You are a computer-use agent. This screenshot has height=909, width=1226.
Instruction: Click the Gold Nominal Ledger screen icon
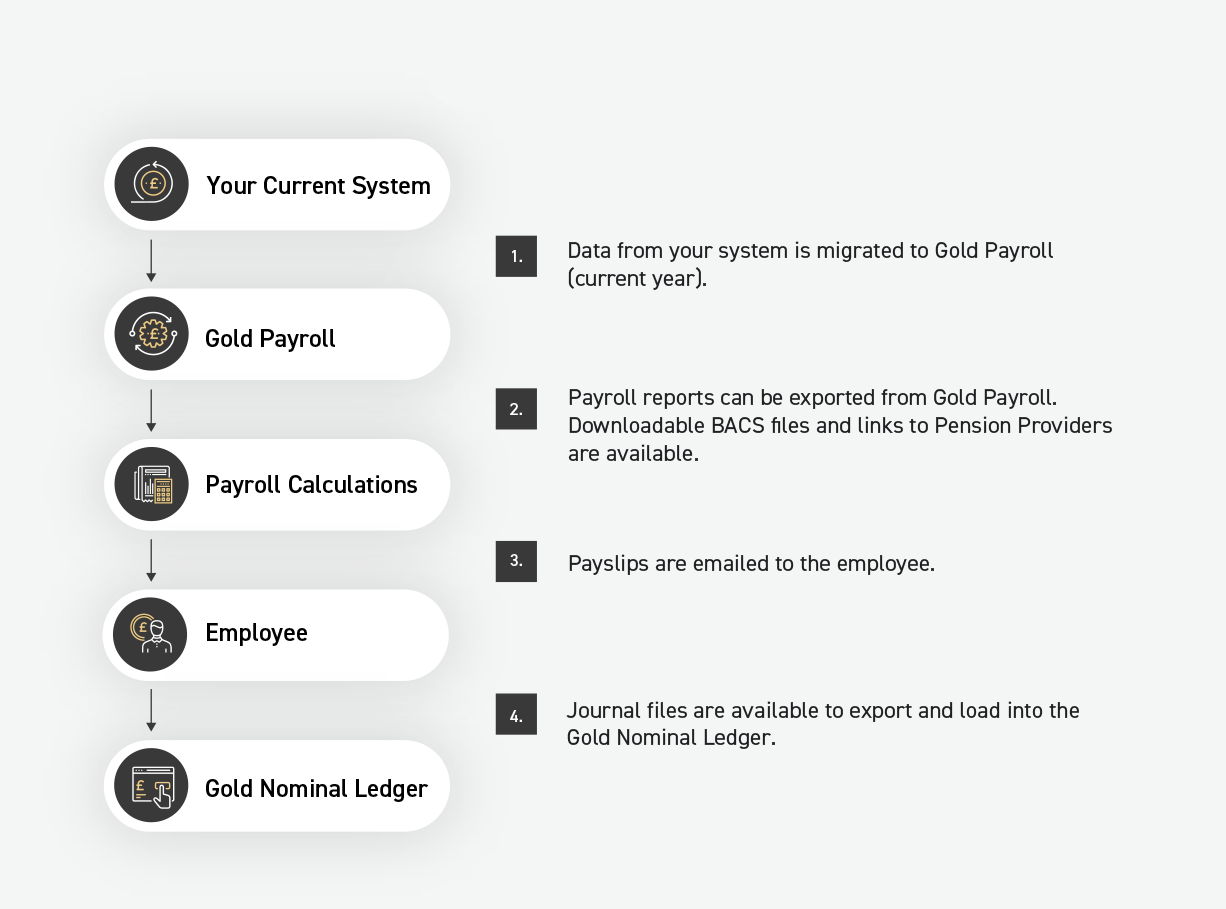(152, 785)
